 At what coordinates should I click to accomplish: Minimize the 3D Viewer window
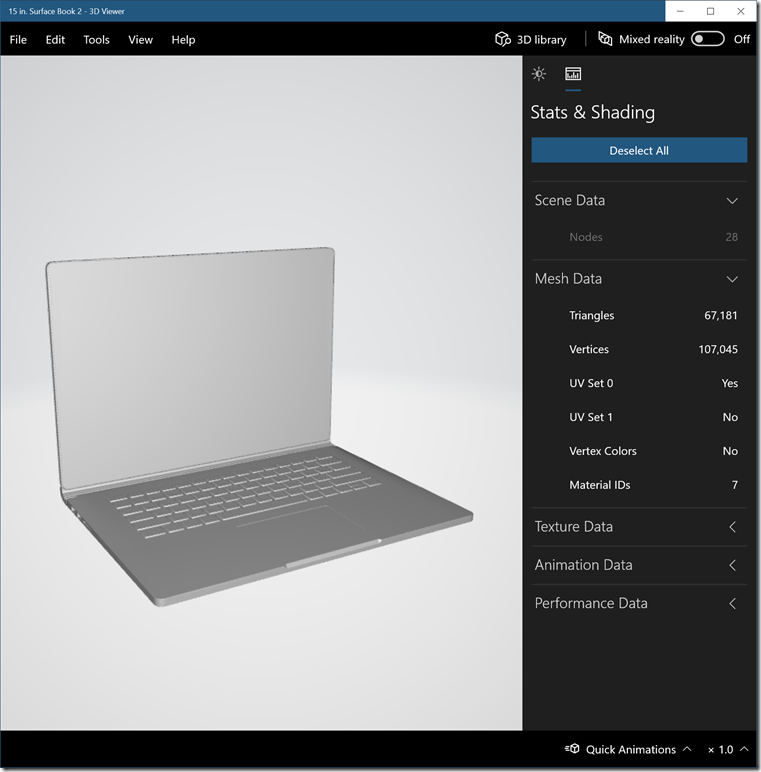pyautogui.click(x=680, y=11)
